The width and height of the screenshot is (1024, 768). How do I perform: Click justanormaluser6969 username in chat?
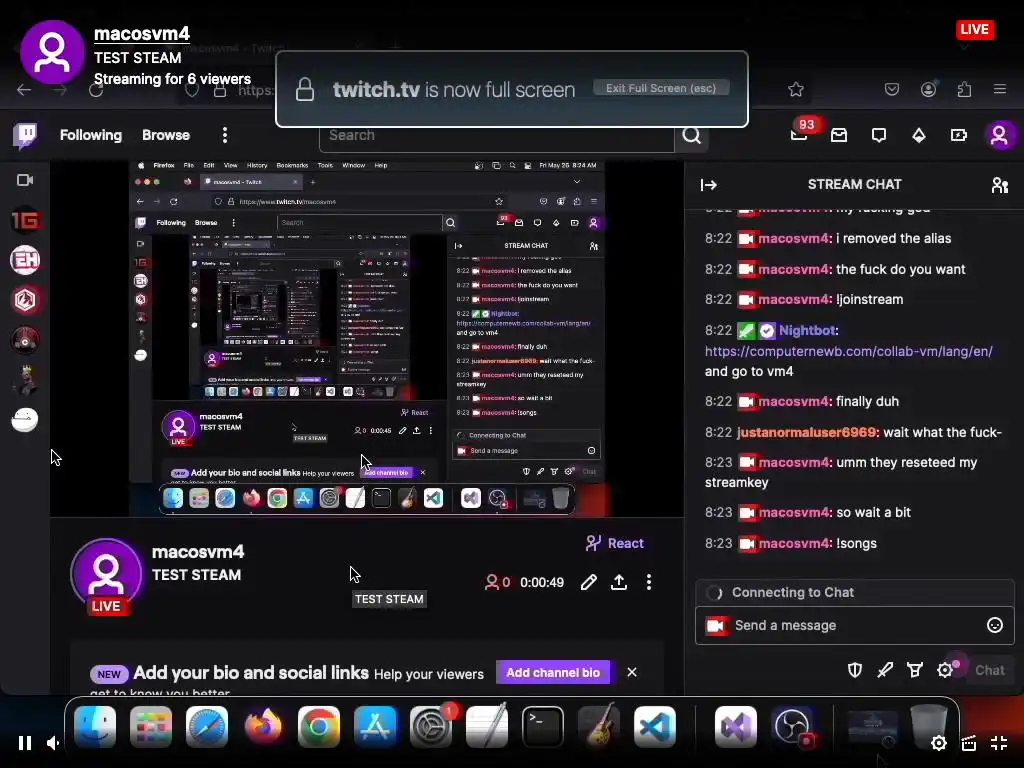[x=808, y=432]
